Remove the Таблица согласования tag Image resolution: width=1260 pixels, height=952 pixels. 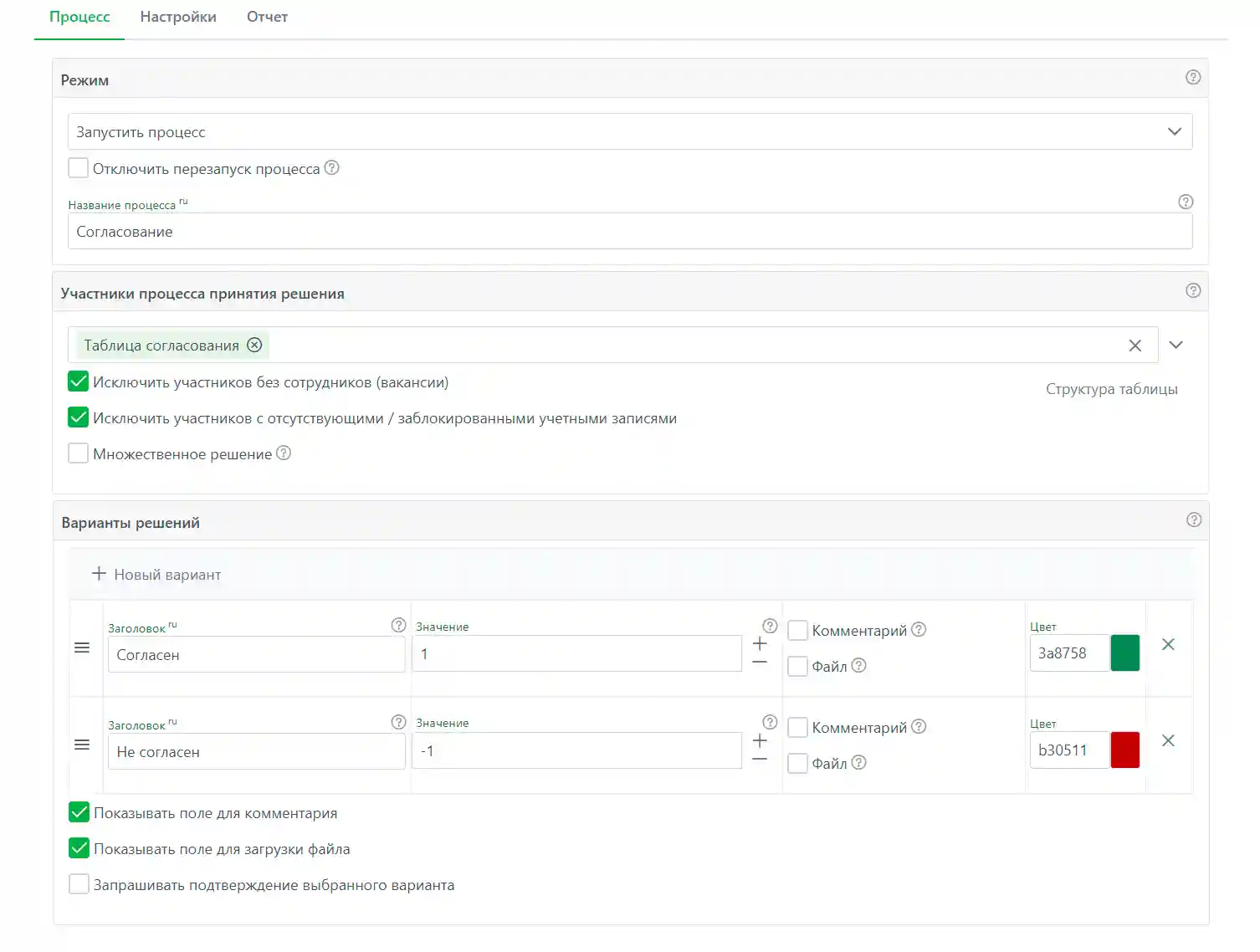255,345
